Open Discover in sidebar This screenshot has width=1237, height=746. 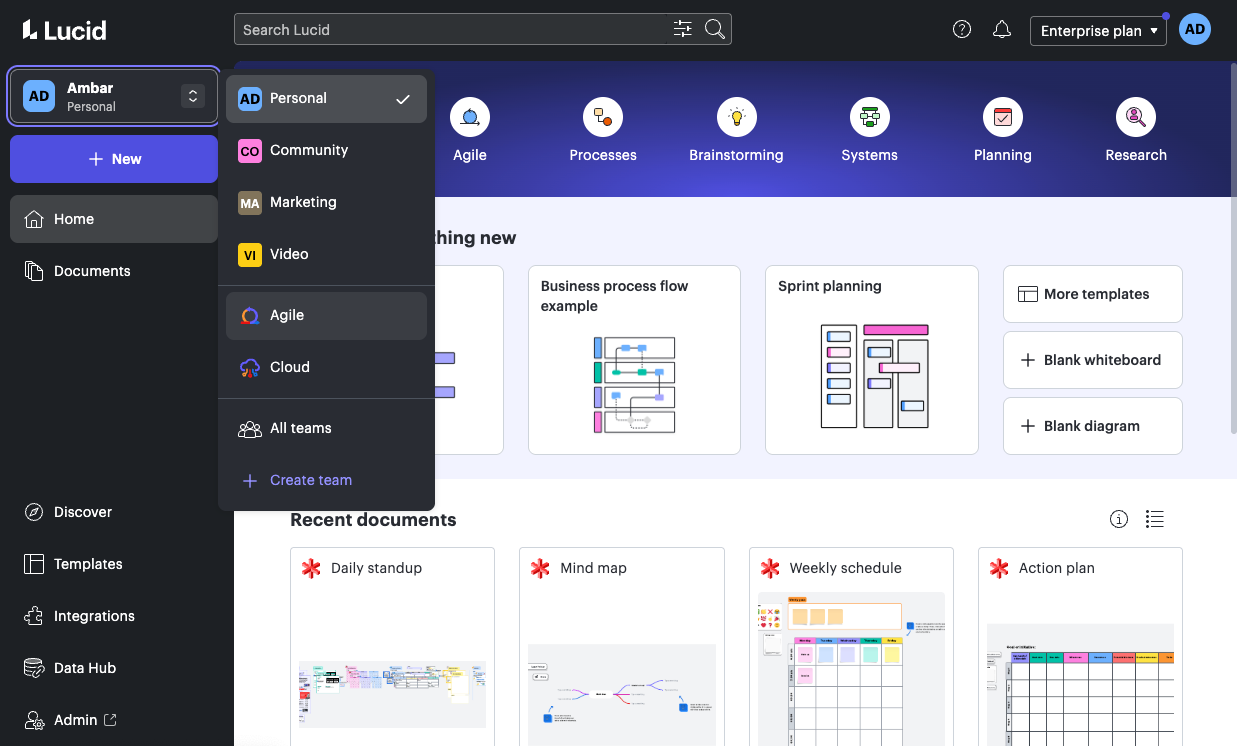pyautogui.click(x=114, y=512)
